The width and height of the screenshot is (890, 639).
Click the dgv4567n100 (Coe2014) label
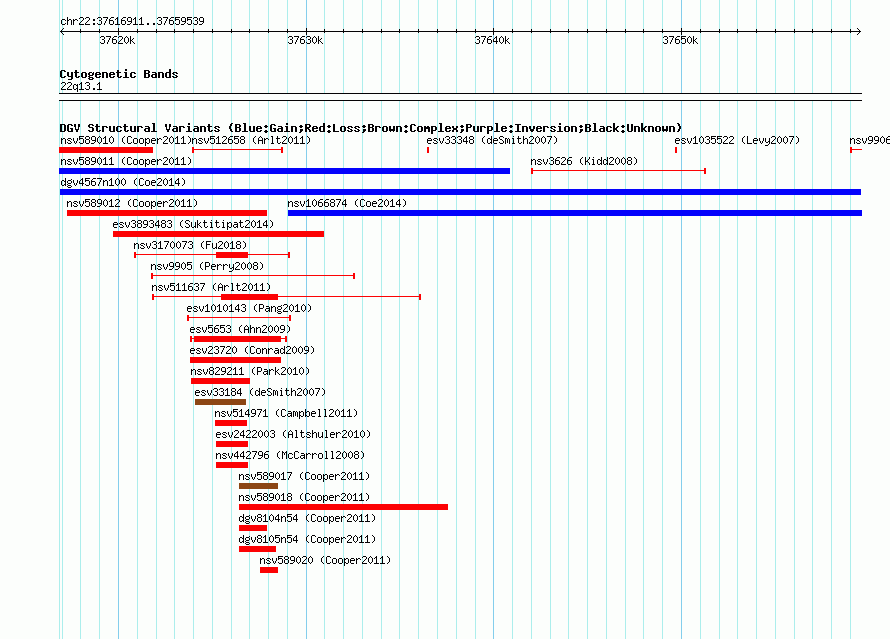123,182
